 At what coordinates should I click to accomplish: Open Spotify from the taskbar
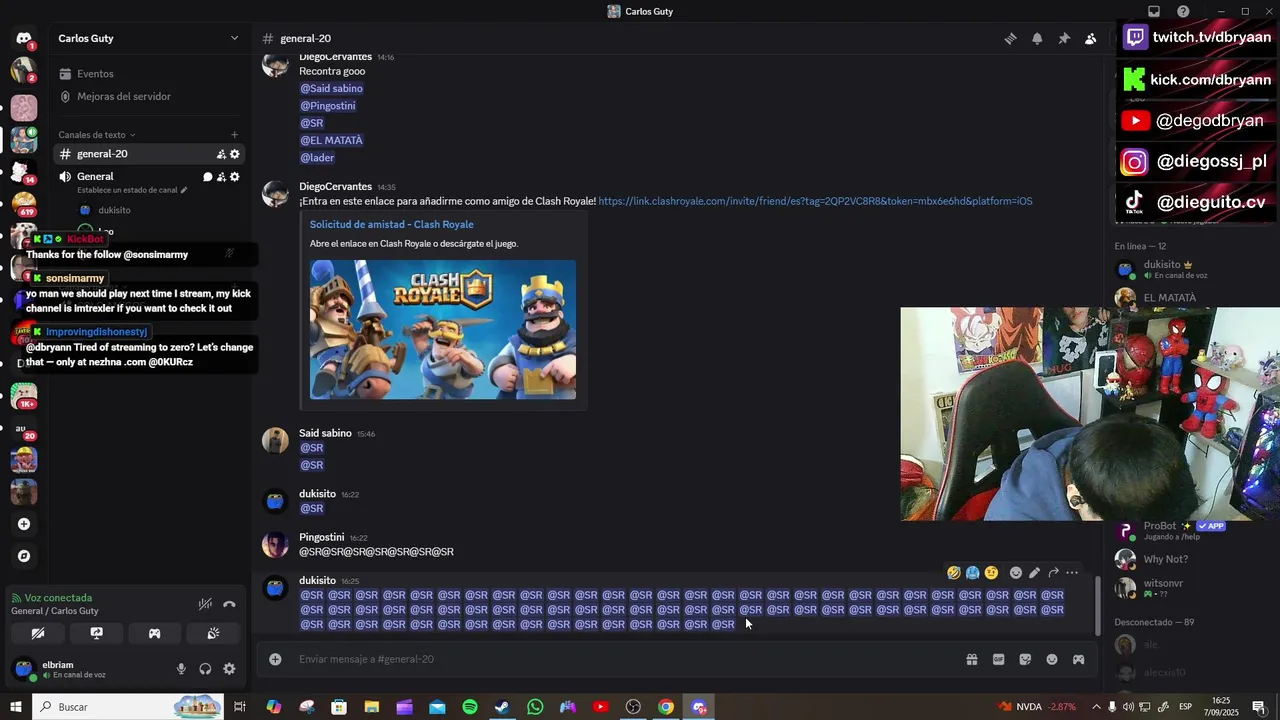(470, 707)
